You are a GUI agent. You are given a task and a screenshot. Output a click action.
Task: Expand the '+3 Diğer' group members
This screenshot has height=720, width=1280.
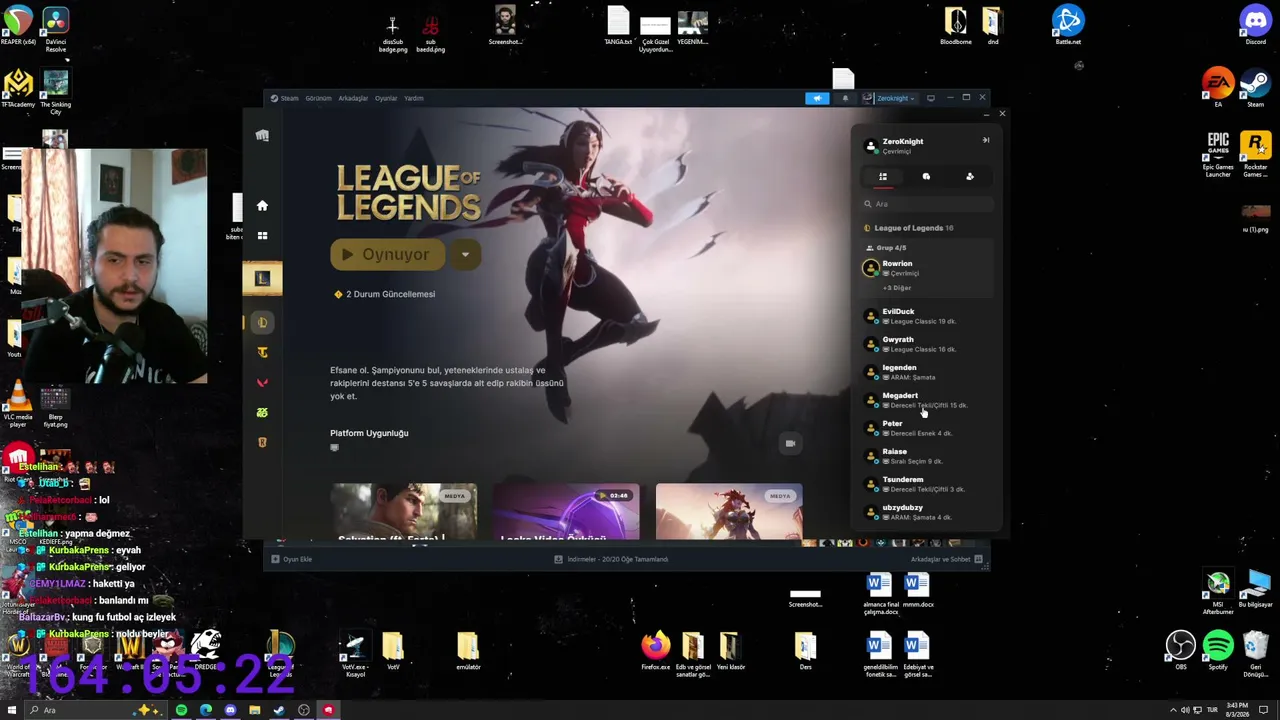[897, 288]
